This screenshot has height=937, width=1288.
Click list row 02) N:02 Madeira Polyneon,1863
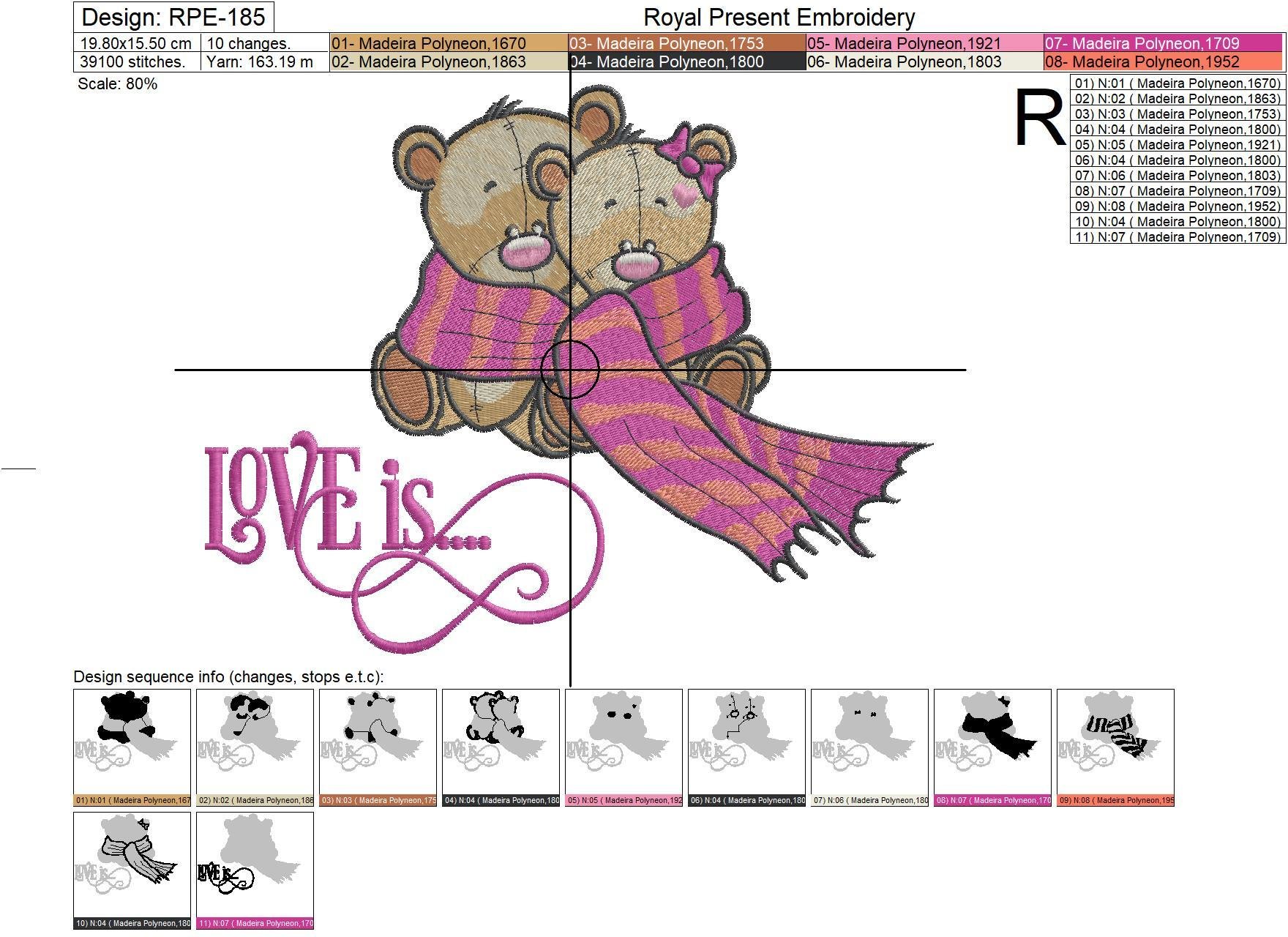pyautogui.click(x=1178, y=99)
